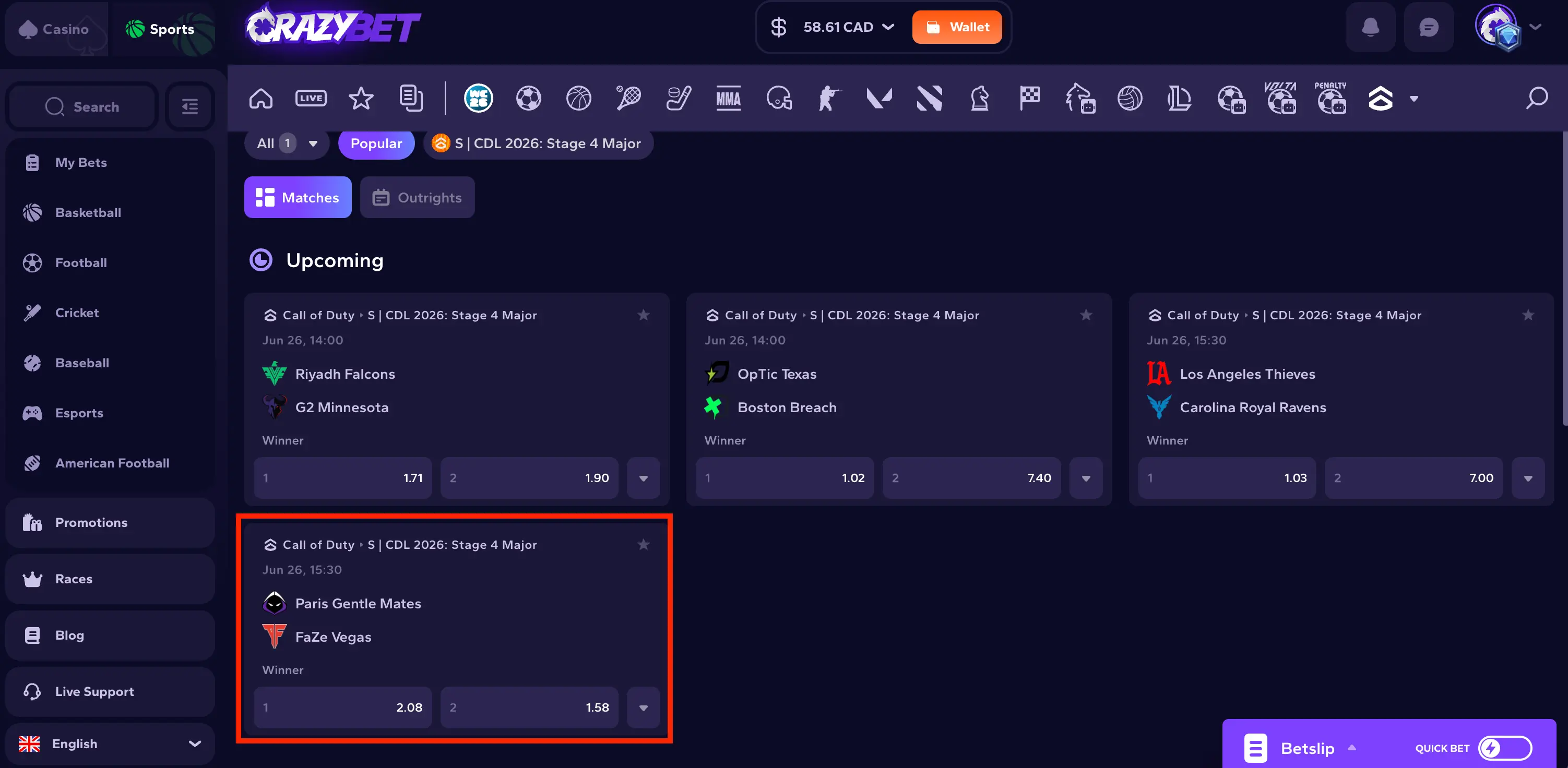
Task: Favorite the OpTic Texas match star
Action: pos(1086,315)
